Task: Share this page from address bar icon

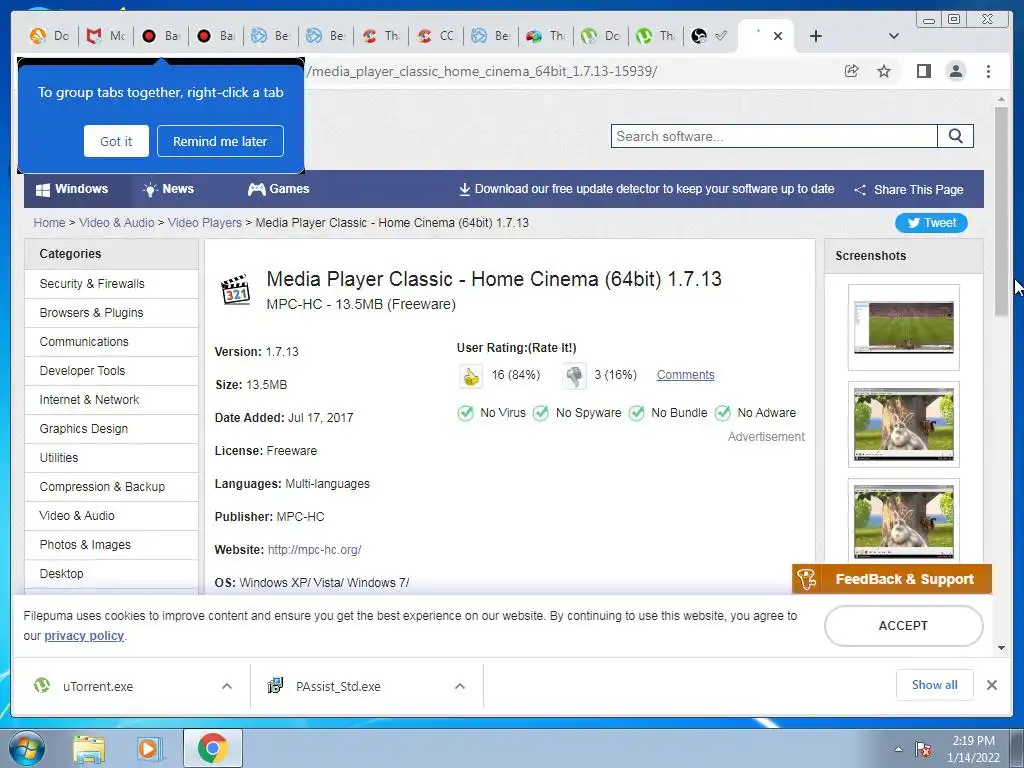Action: (852, 71)
